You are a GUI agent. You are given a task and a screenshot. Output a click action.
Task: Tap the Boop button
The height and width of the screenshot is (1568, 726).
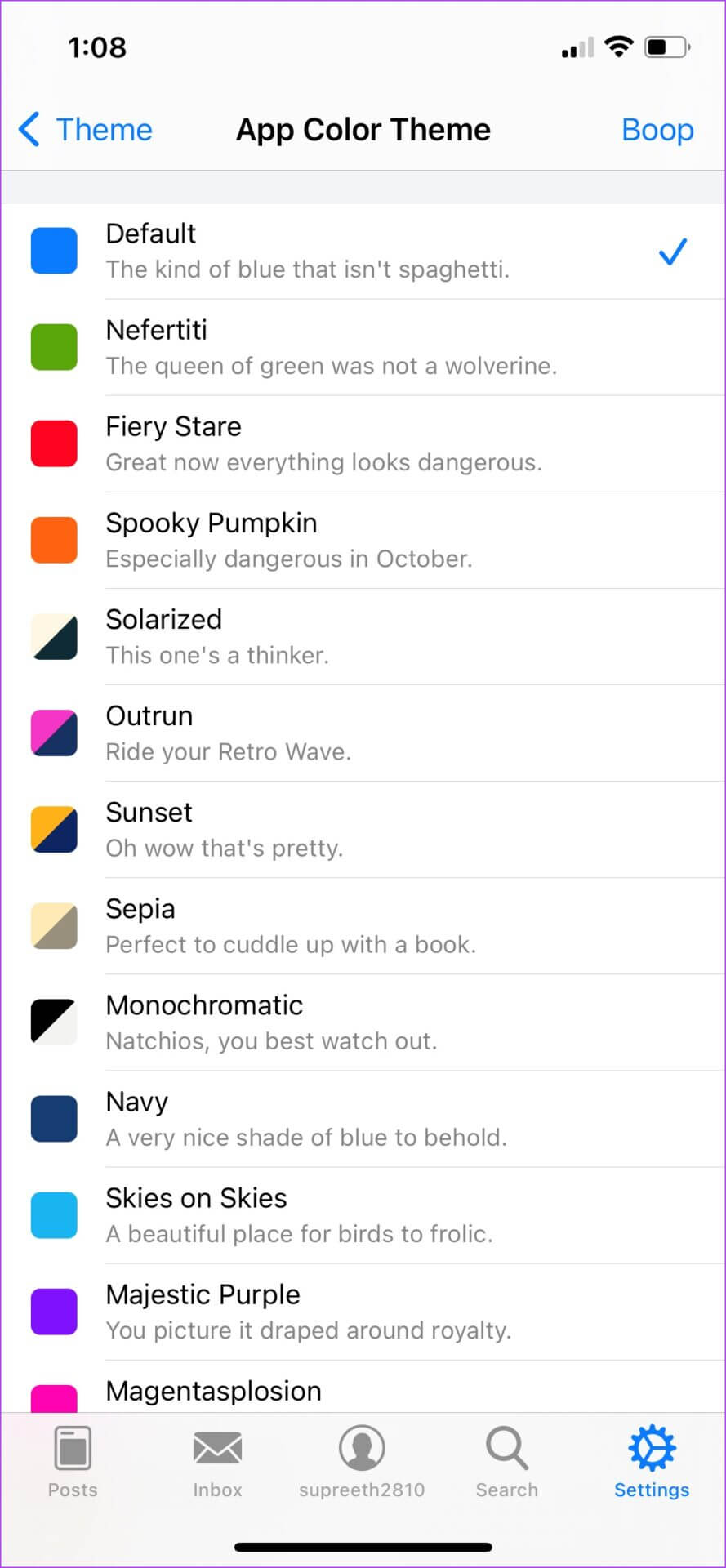click(657, 130)
